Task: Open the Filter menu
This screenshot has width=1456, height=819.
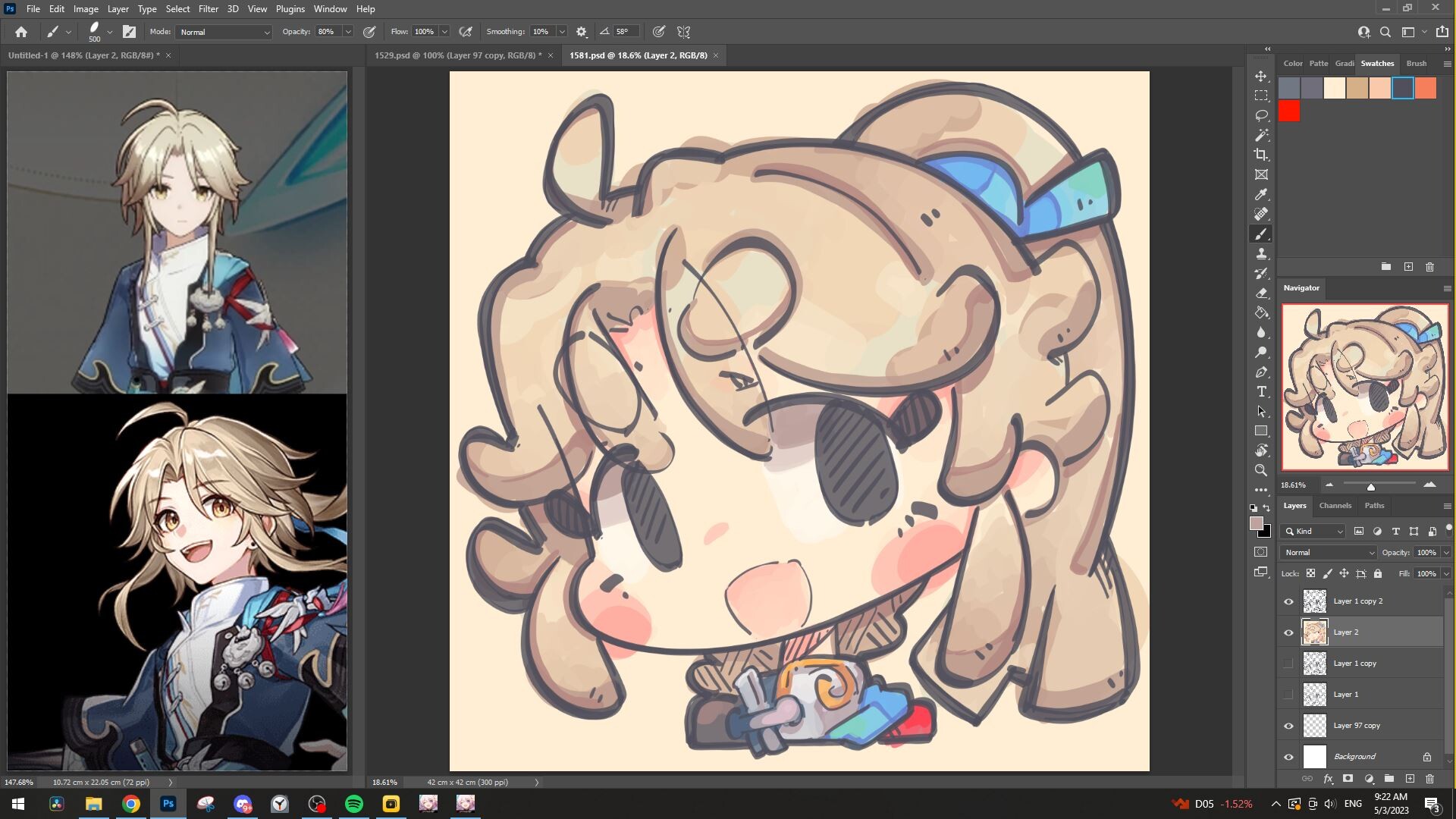Action: 208,9
